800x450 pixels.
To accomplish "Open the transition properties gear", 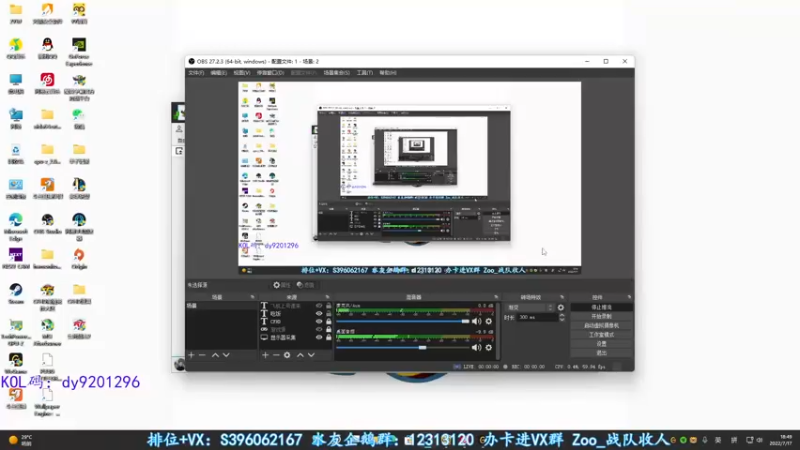I will [561, 308].
